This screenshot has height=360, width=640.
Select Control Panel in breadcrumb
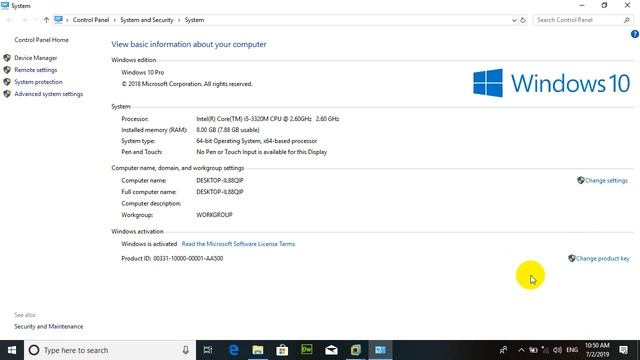point(91,20)
